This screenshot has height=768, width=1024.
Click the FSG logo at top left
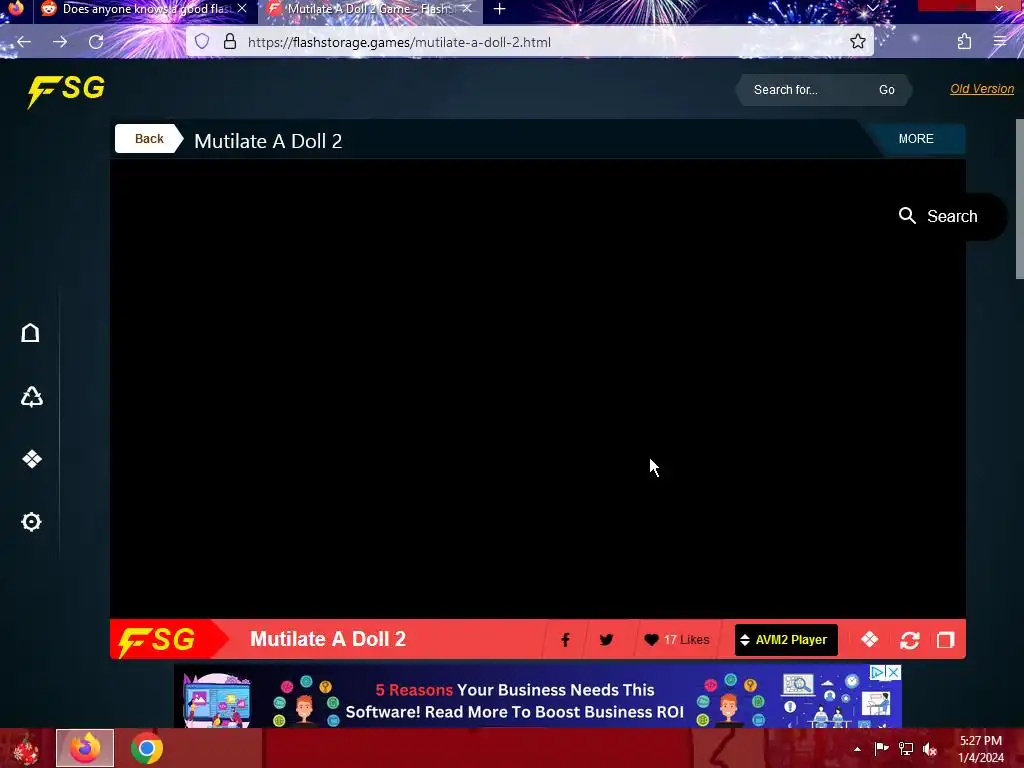click(x=66, y=91)
